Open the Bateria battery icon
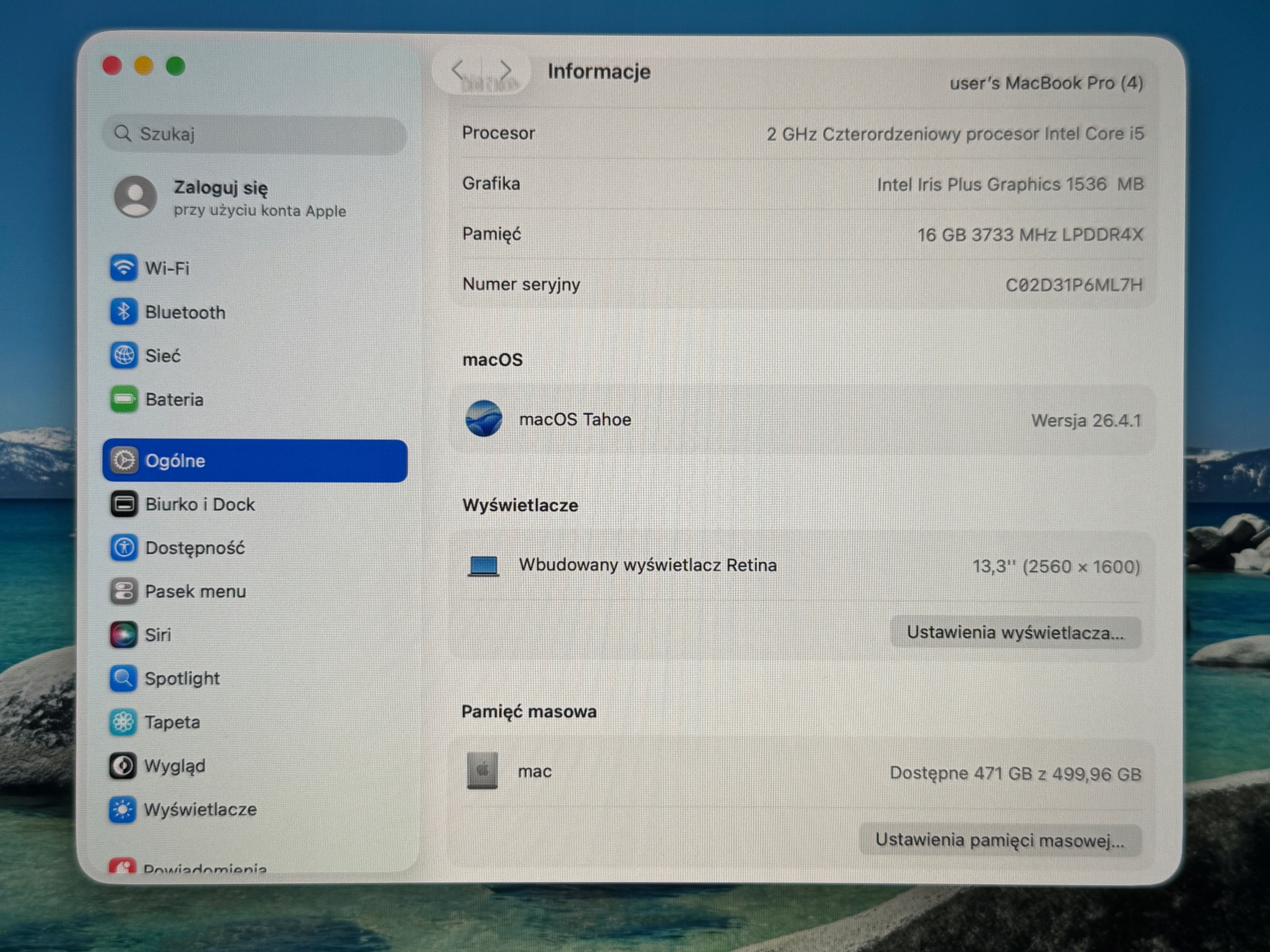The height and width of the screenshot is (952, 1270). click(x=124, y=399)
